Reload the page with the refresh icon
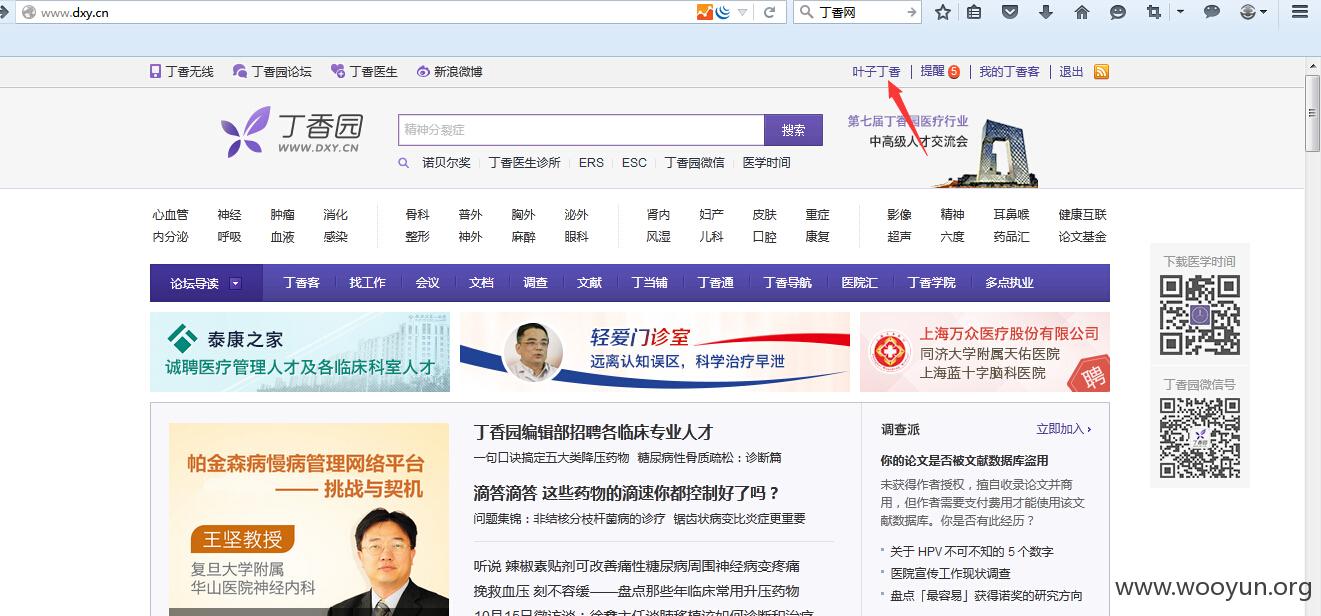This screenshot has height=616, width=1321. pyautogui.click(x=769, y=12)
